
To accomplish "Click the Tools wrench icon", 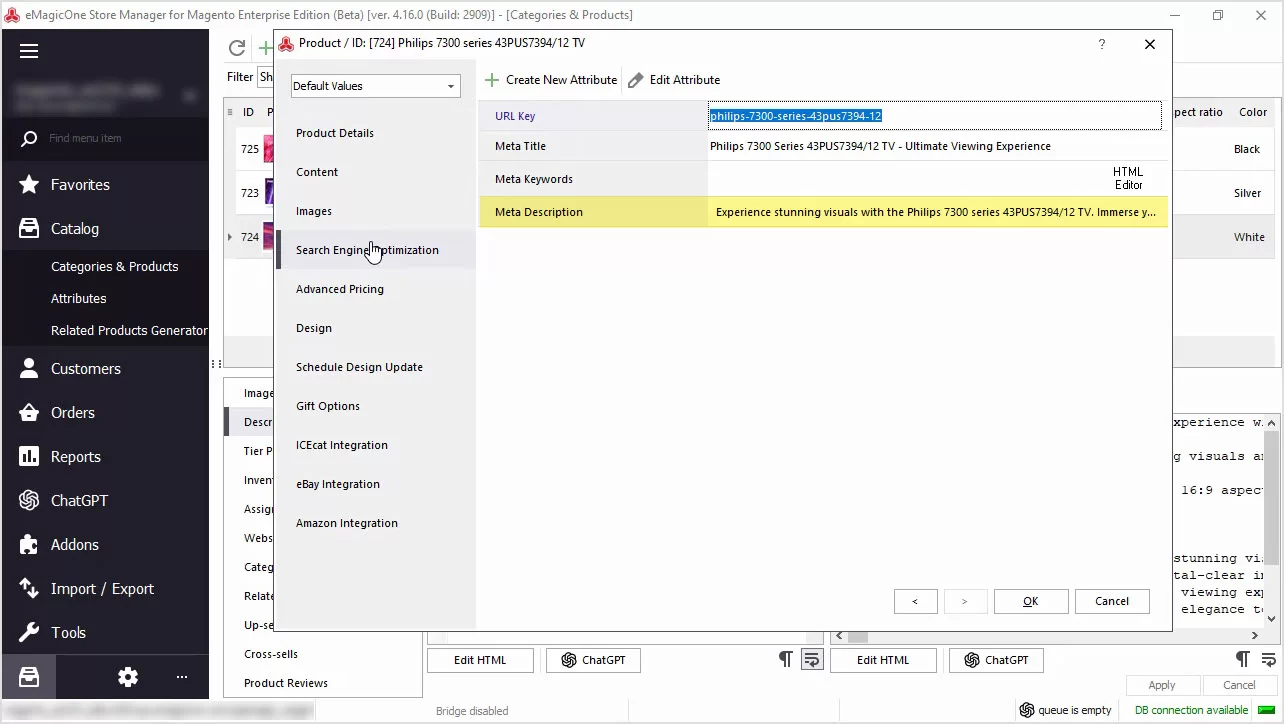I will pos(29,632).
